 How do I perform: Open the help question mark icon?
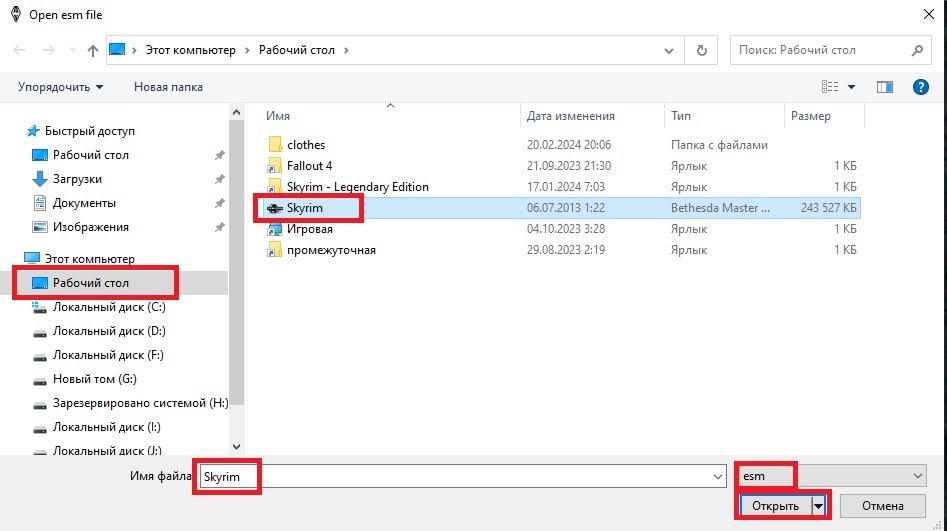pos(921,87)
